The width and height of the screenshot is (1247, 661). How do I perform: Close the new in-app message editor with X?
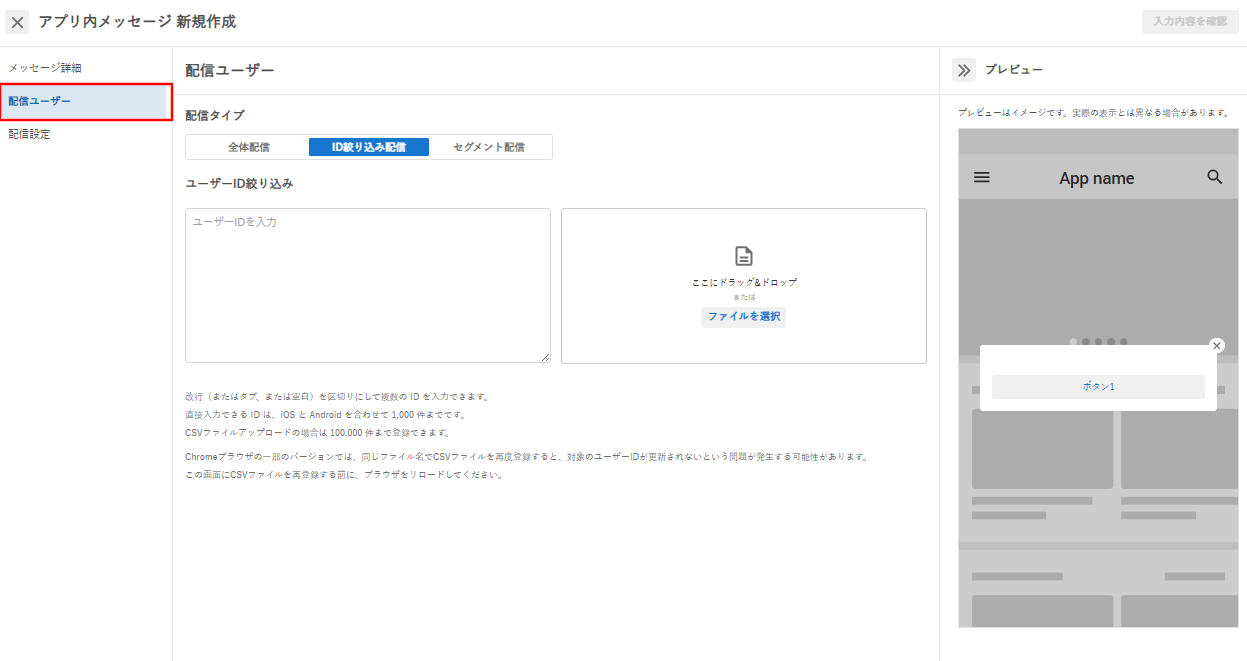18,22
